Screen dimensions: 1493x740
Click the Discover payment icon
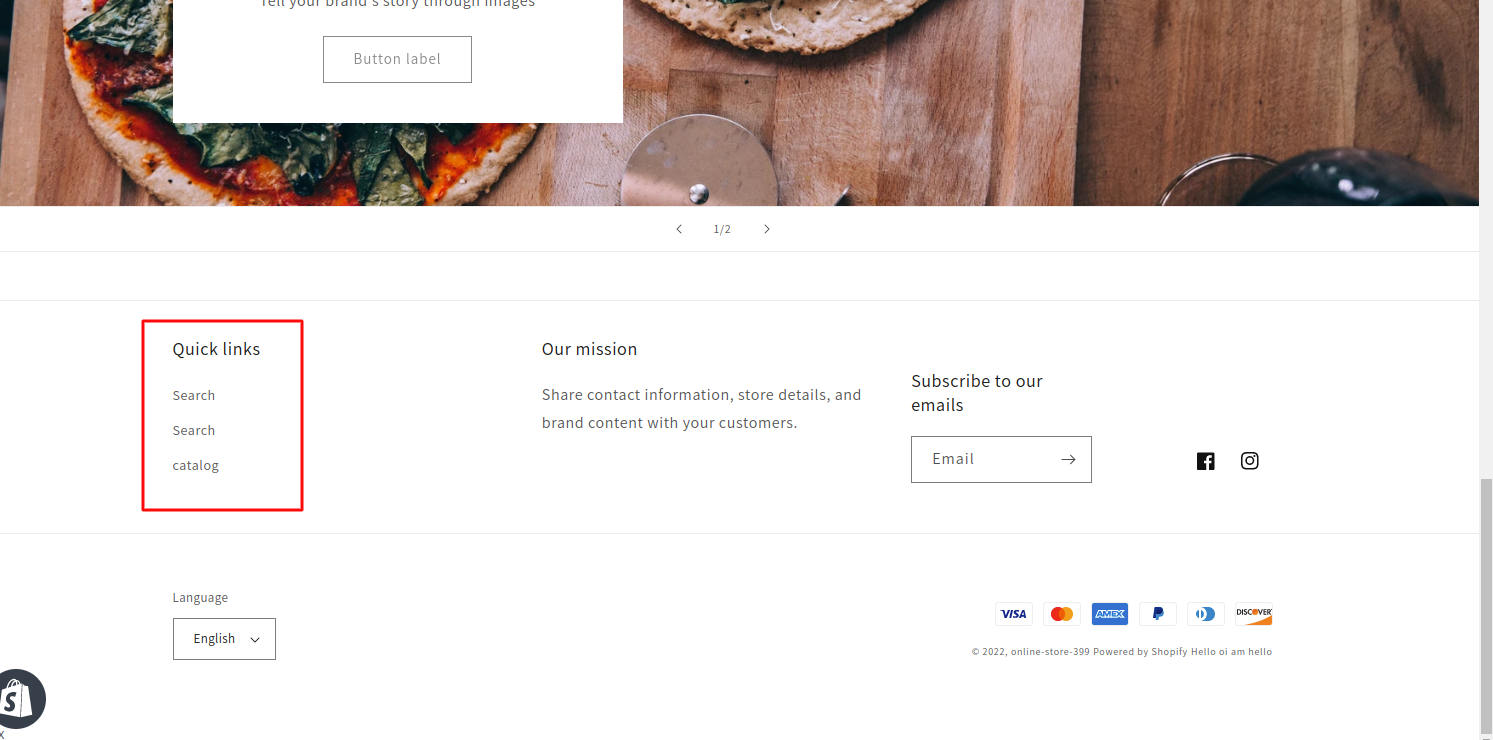coord(1254,614)
